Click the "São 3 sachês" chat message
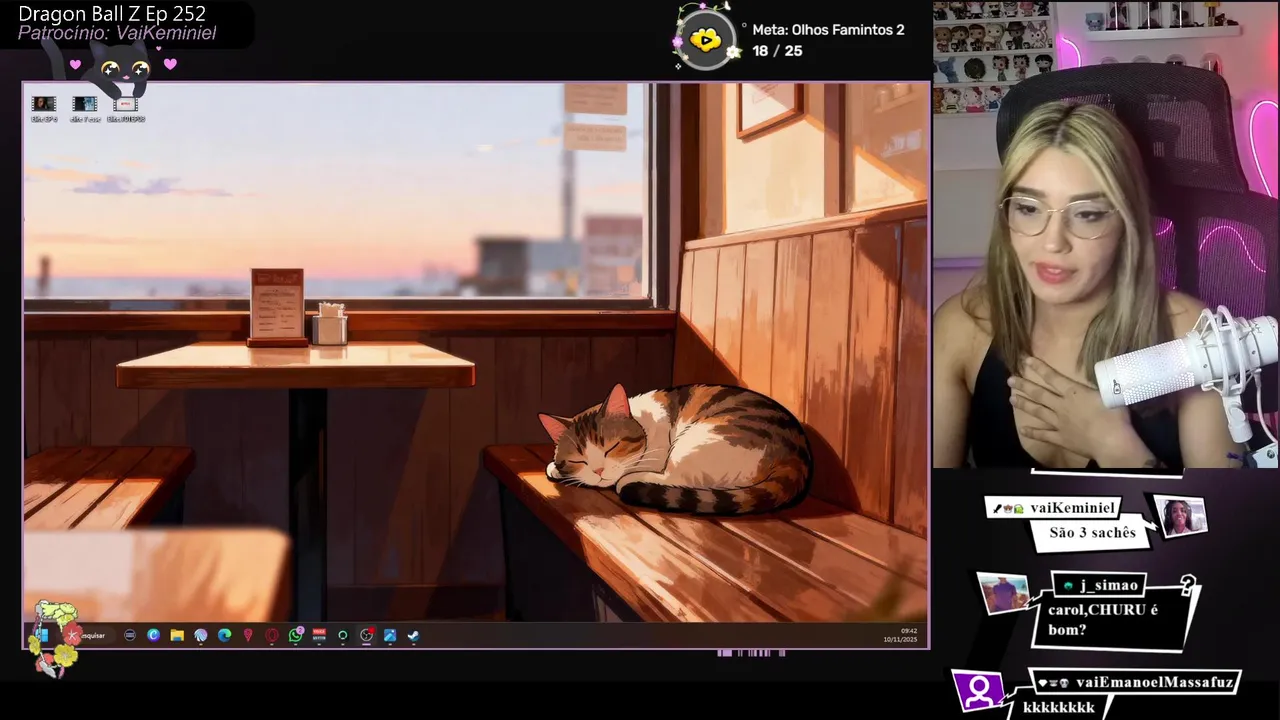This screenshot has height=720, width=1280. click(1092, 533)
